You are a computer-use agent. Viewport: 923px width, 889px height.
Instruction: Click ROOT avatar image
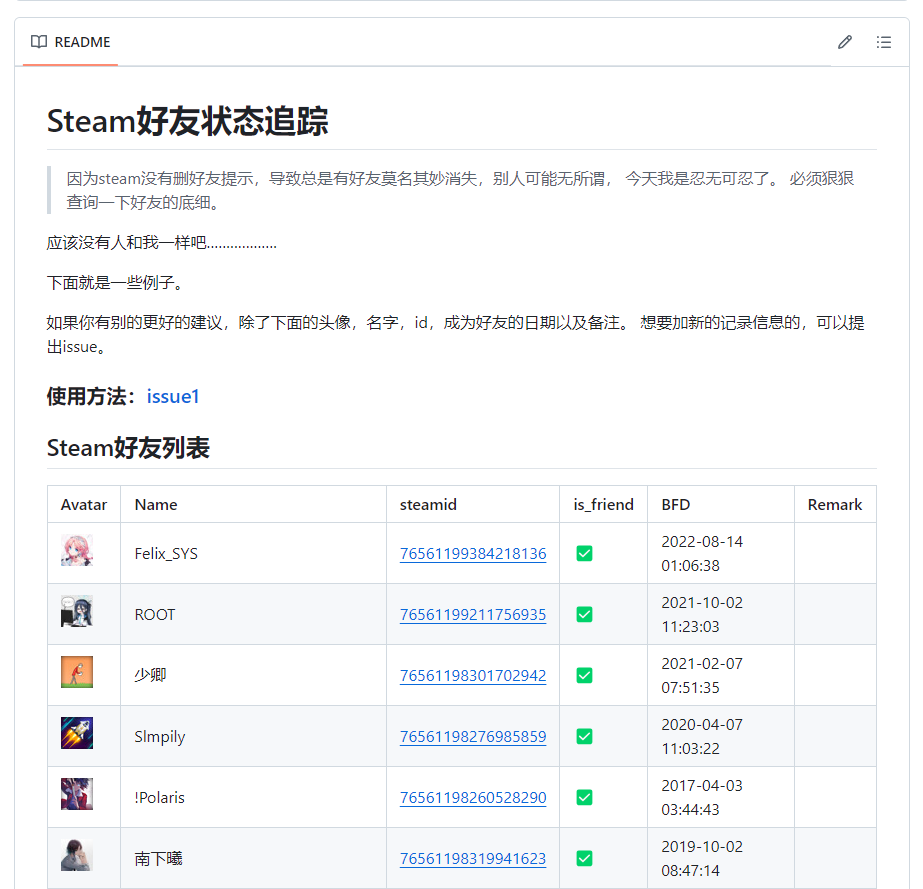pyautogui.click(x=77, y=611)
